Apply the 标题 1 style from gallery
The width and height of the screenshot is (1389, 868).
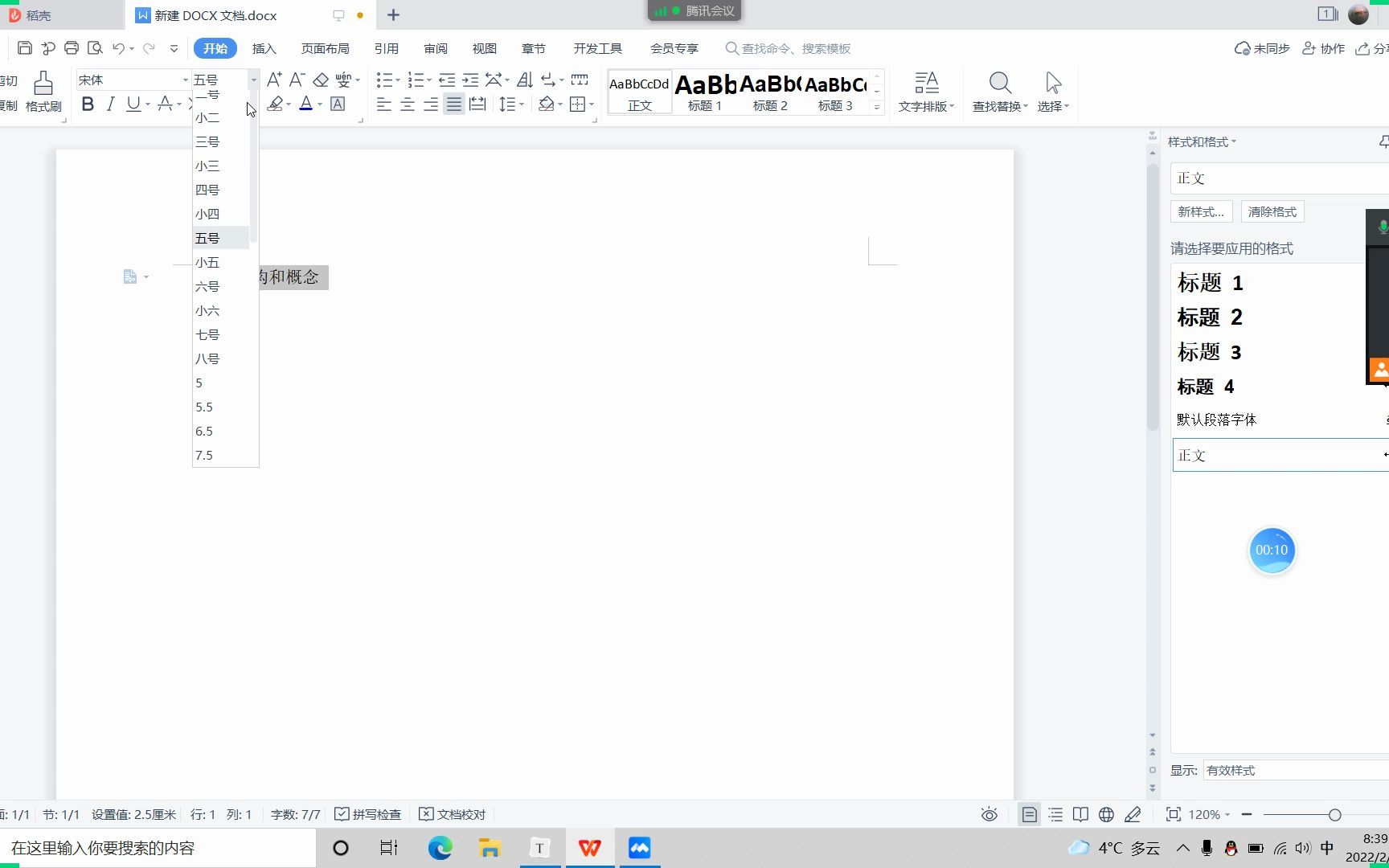pyautogui.click(x=705, y=92)
